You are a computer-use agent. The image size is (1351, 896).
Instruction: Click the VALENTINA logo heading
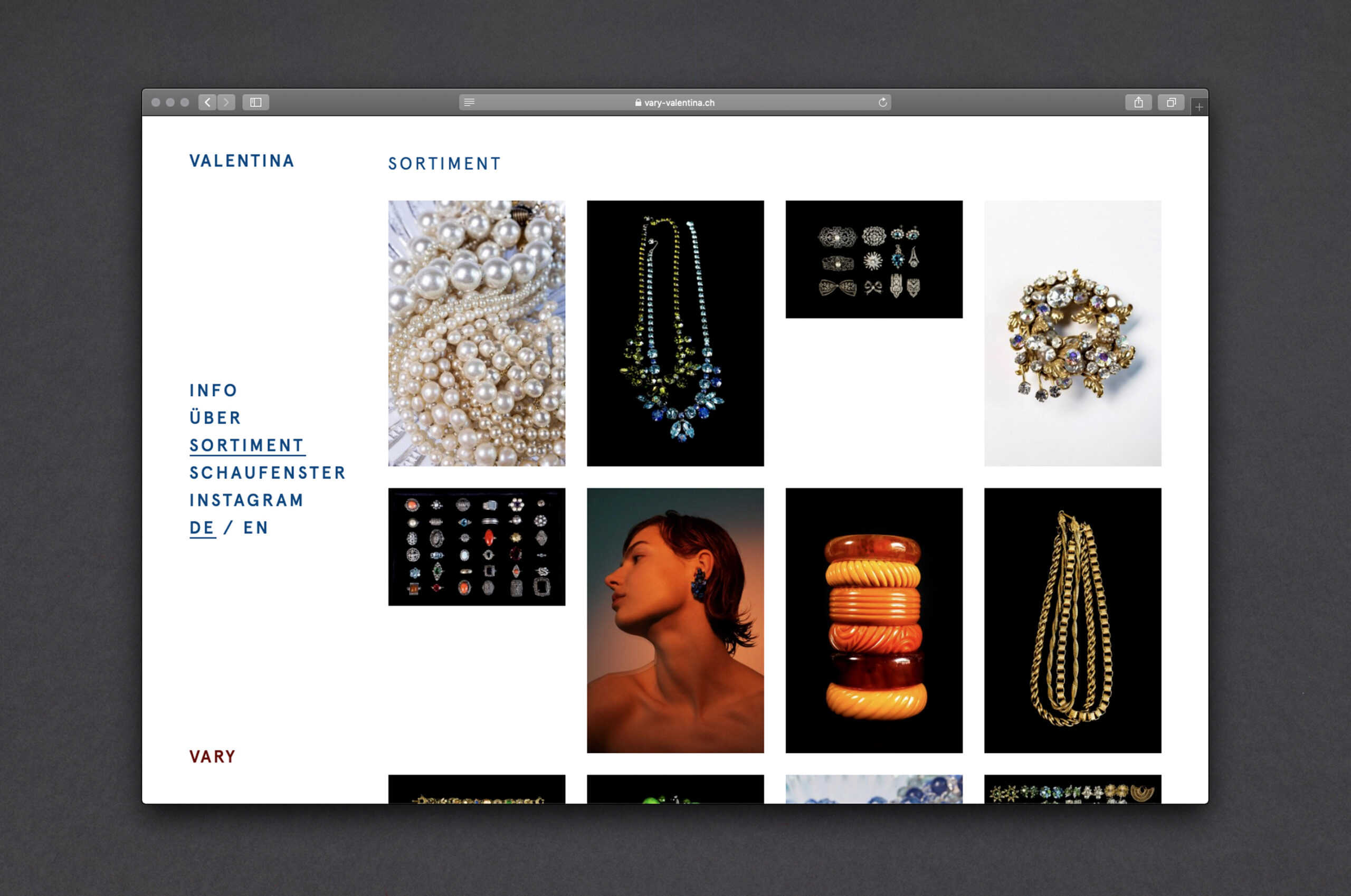point(242,161)
